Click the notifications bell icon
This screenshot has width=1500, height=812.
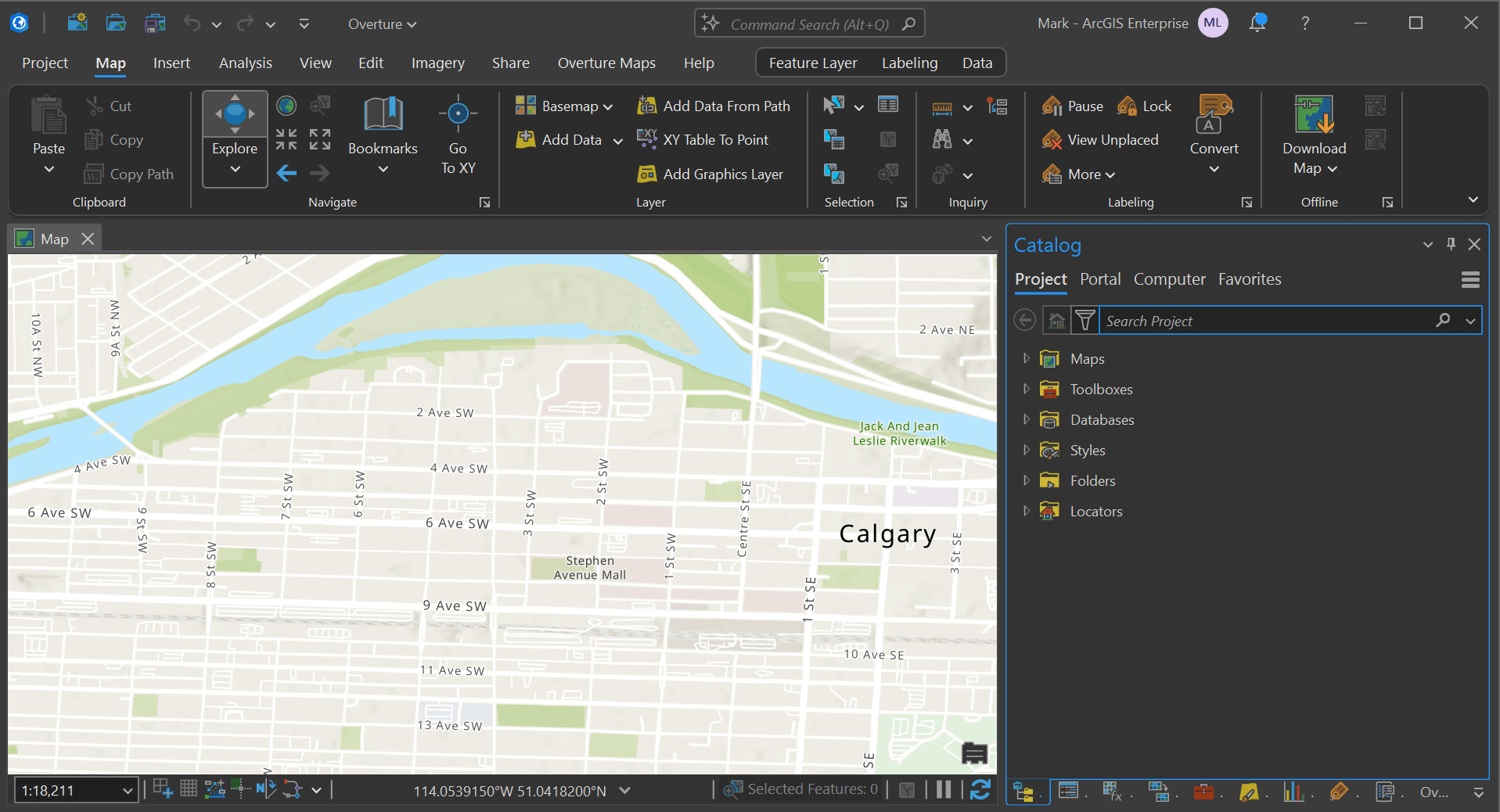(1257, 23)
